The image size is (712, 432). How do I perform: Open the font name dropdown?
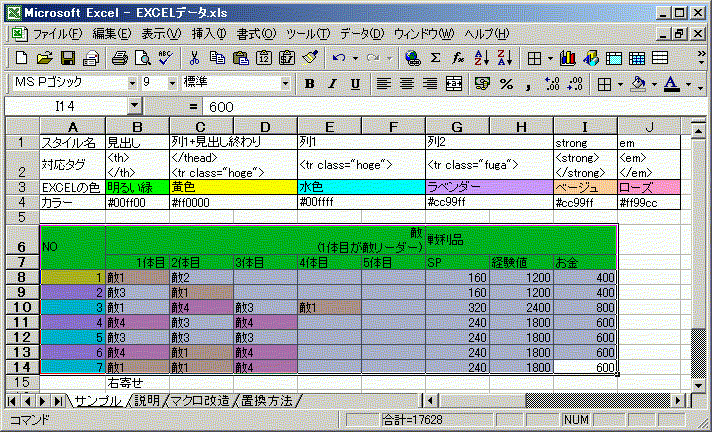(132, 84)
